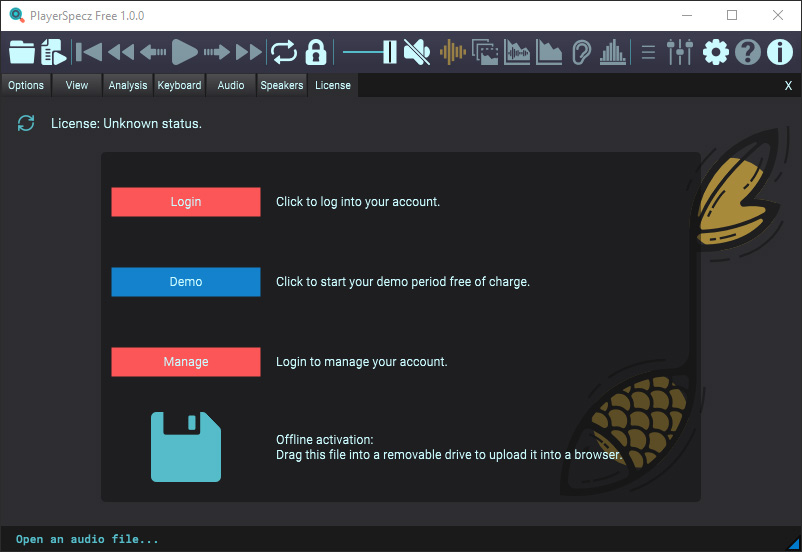Click the ear listening icon
This screenshot has height=552, width=802.
click(x=581, y=52)
